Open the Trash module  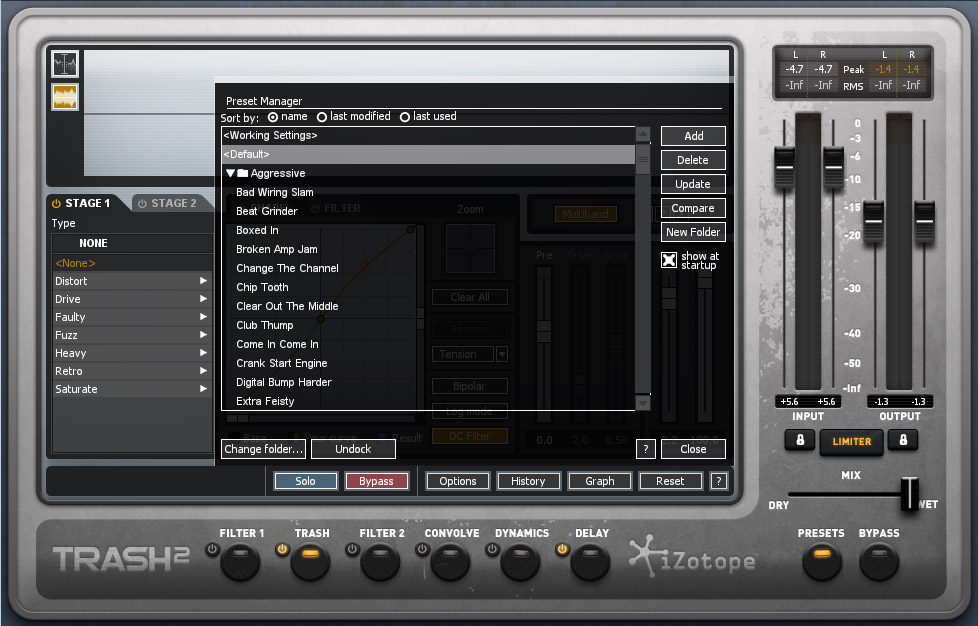coord(311,563)
